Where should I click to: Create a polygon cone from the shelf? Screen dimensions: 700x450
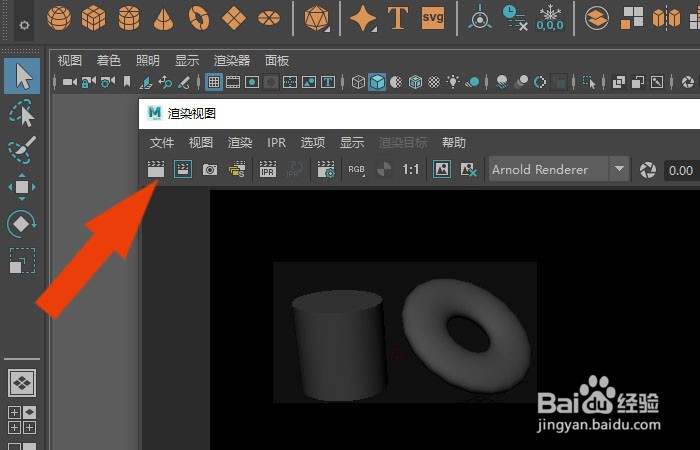pos(163,19)
